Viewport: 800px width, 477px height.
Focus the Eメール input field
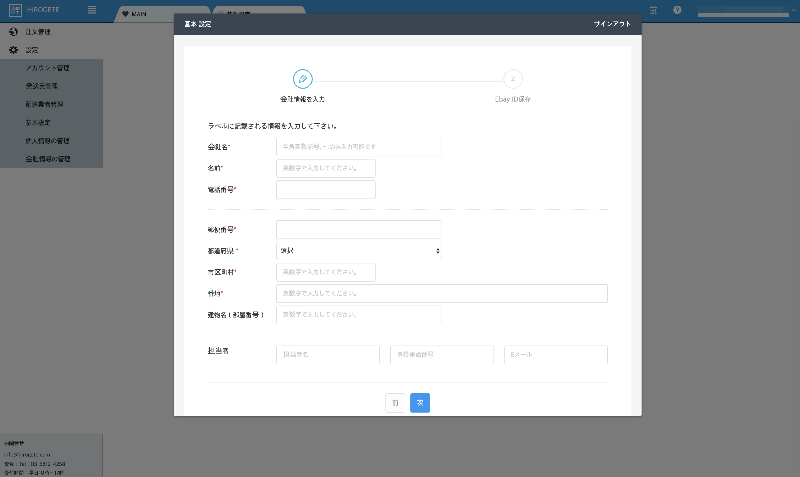[556, 355]
